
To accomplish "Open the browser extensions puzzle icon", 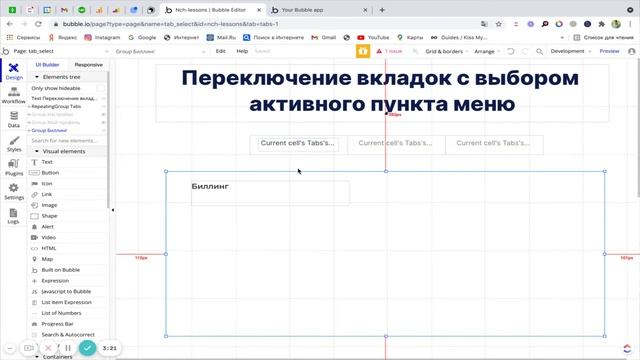I will (601, 24).
